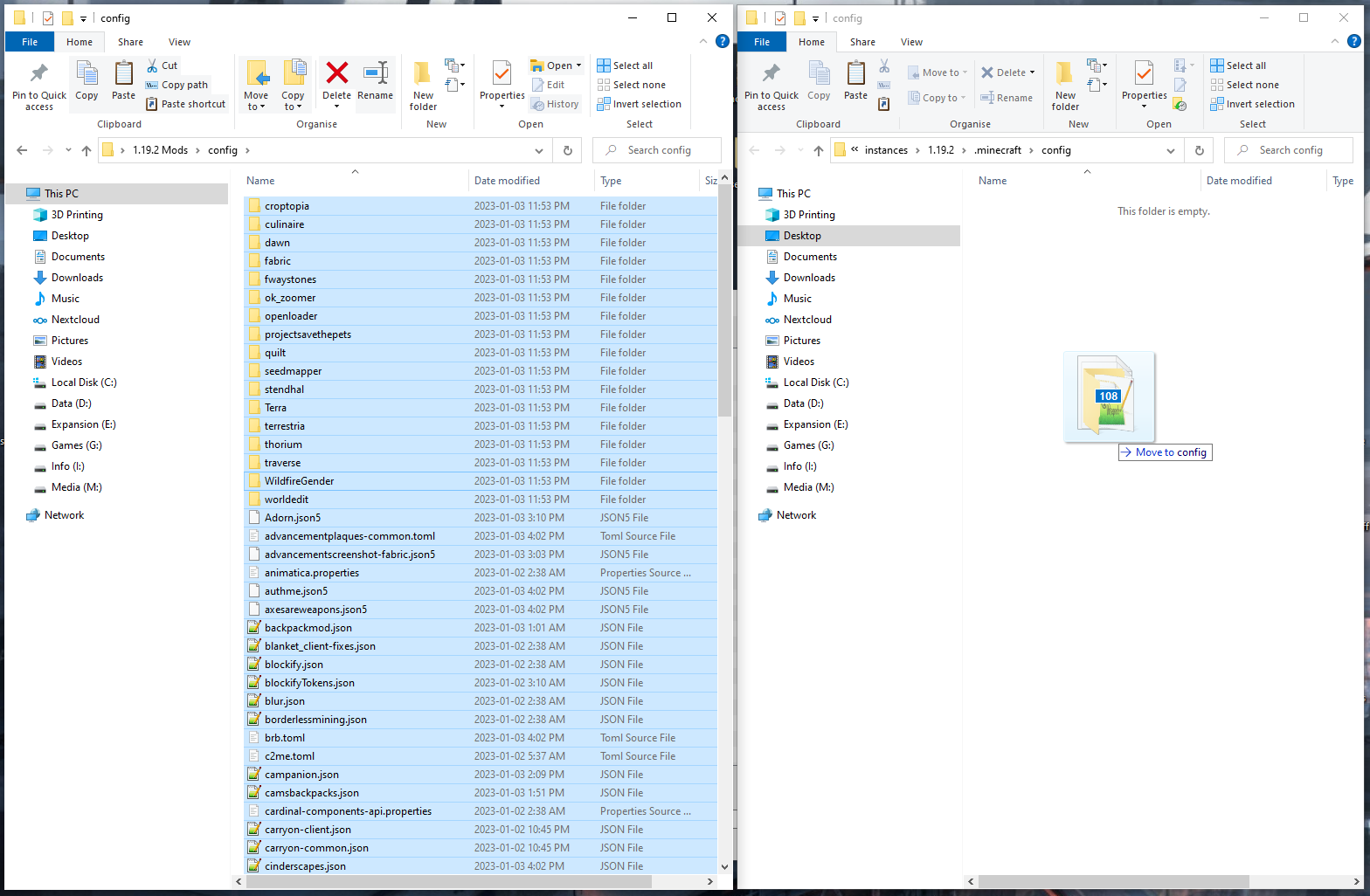Click Properties checkmark icon in left window
Screen dimensions: 1370x896
(x=502, y=73)
